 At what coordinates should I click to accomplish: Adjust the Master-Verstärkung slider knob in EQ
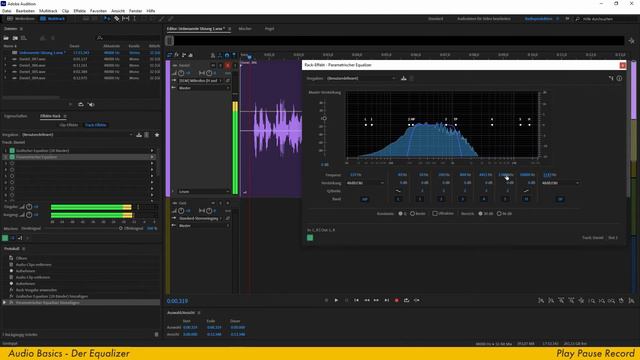click(x=324, y=118)
